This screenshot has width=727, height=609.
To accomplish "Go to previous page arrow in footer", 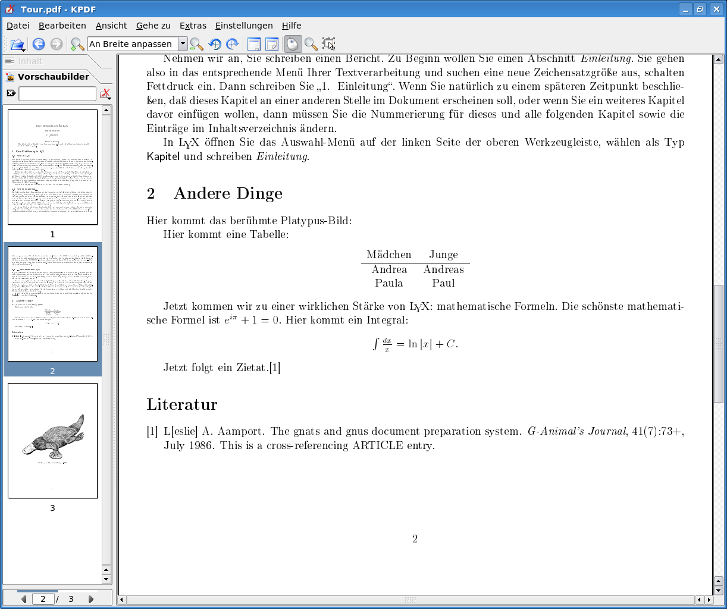I will pyautogui.click(x=24, y=599).
